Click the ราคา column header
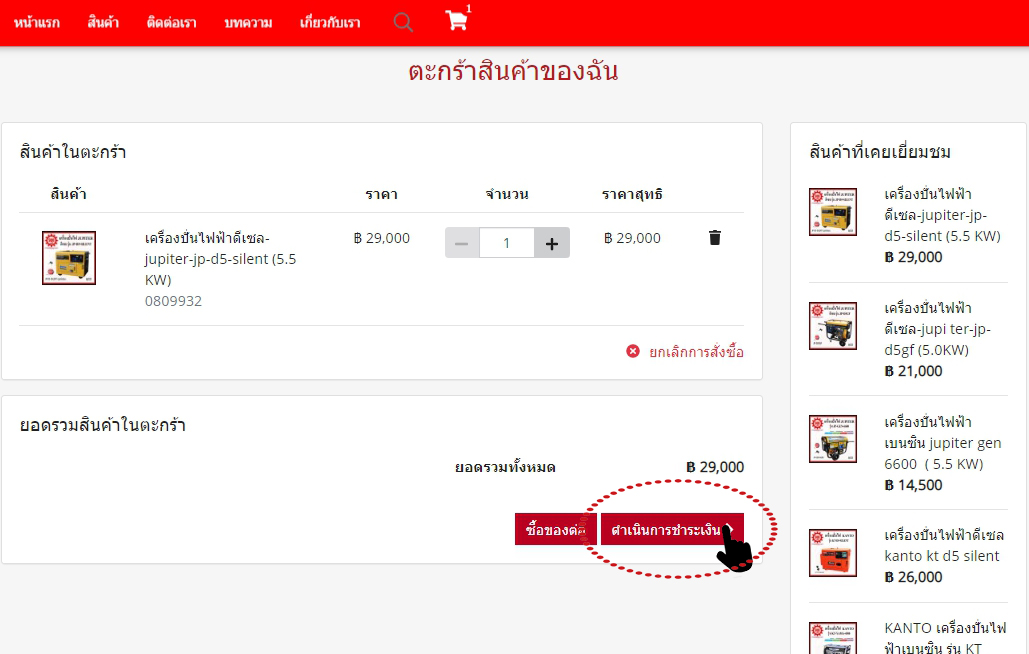The width and height of the screenshot is (1029, 654). click(381, 194)
